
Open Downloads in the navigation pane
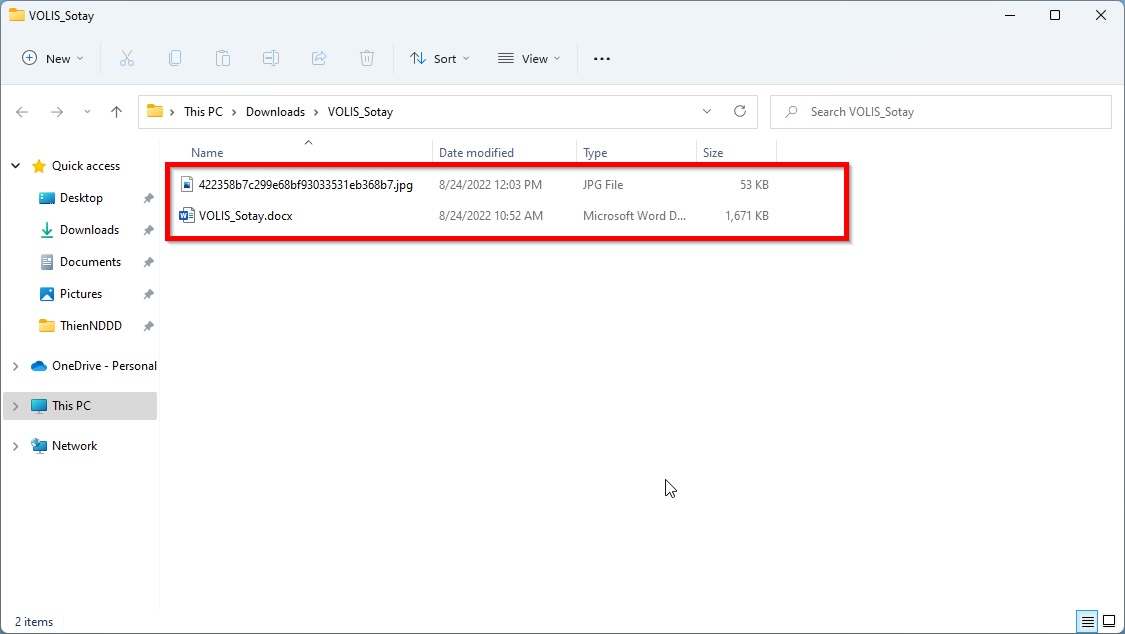point(90,230)
